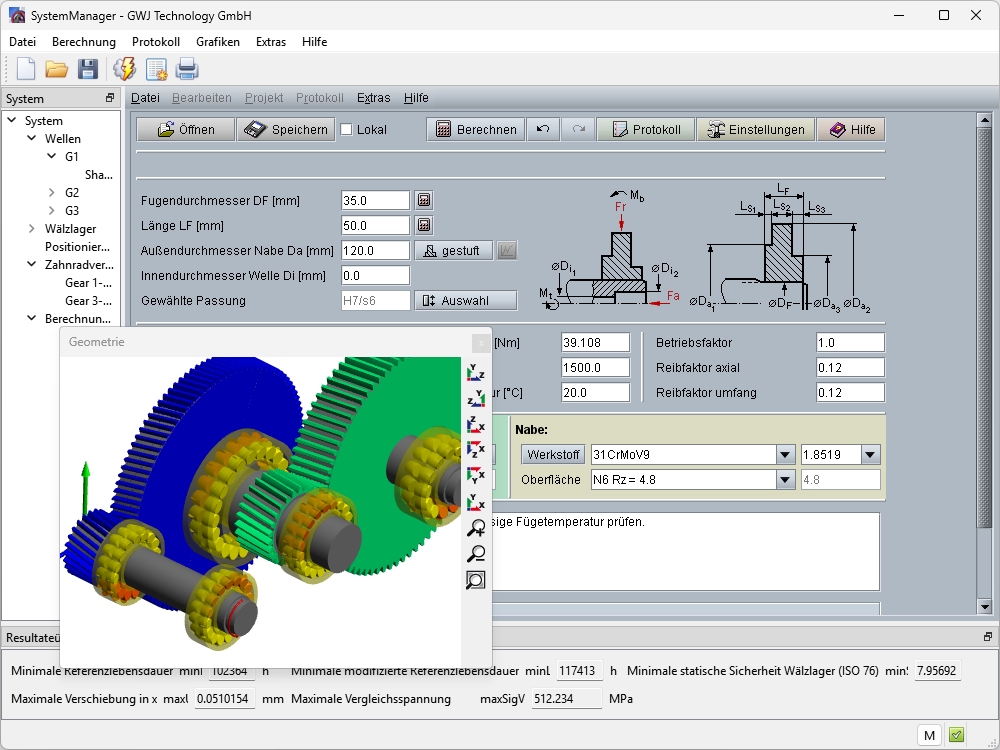The width and height of the screenshot is (1000, 750).
Task: Toggle the M button in status bar
Action: (x=929, y=735)
